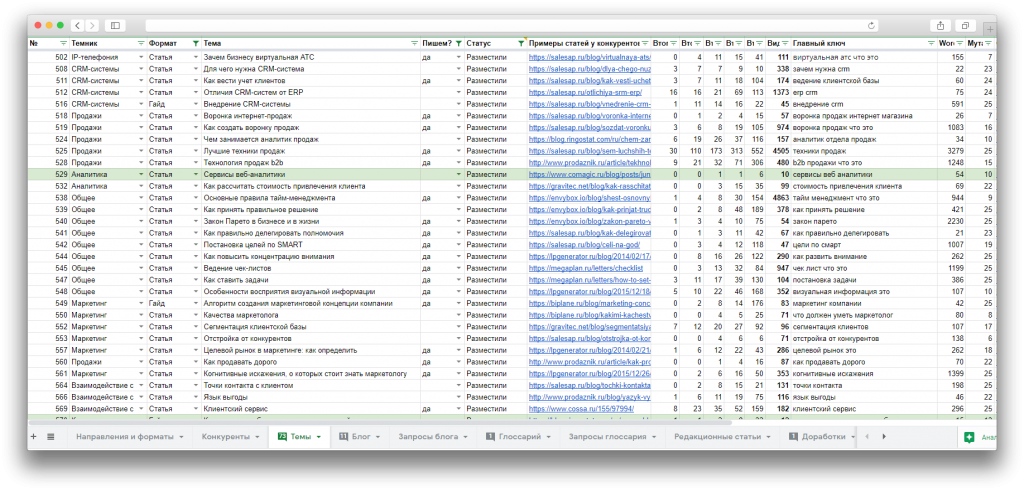
Task: Open the Пишем? dropdown in row 538
Action: pyautogui.click(x=458, y=198)
